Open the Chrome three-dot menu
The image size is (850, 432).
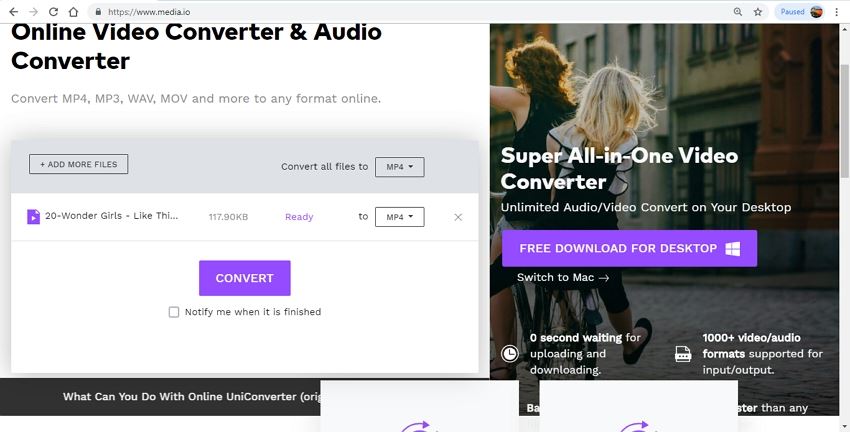[x=837, y=11]
